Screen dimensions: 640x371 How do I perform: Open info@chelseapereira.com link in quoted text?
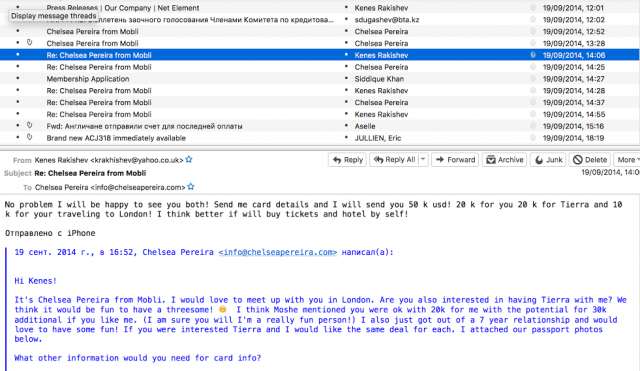click(278, 252)
